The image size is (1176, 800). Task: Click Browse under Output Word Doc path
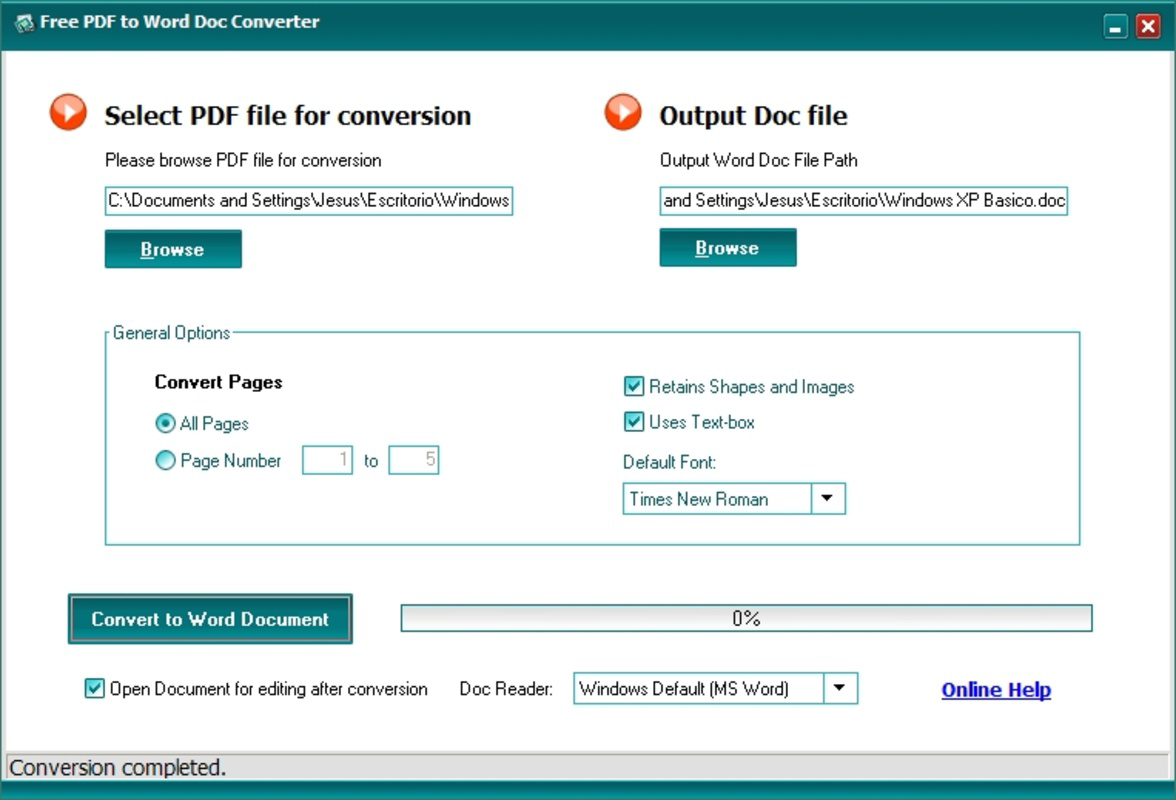(x=728, y=247)
